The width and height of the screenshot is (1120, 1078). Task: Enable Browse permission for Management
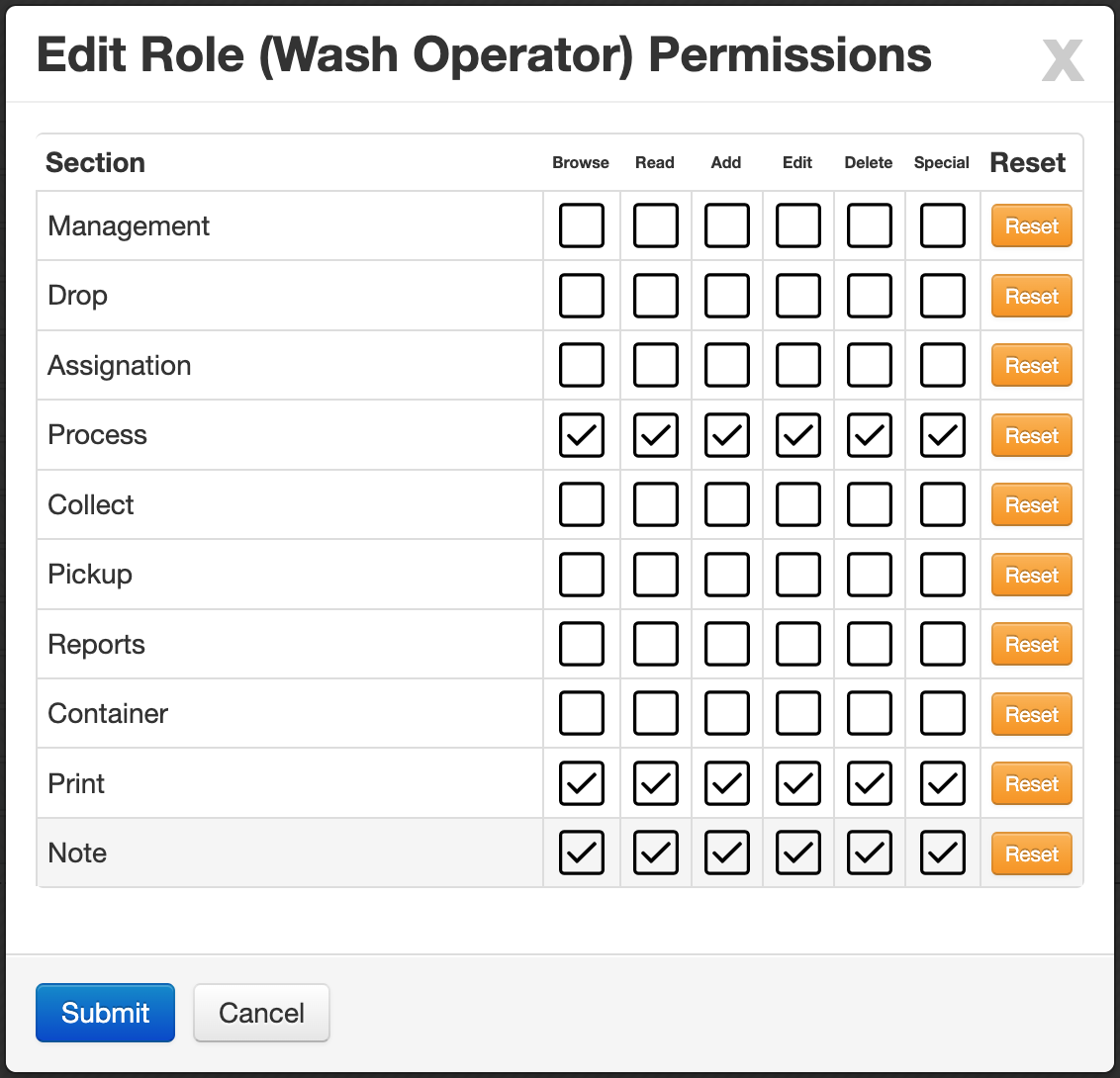[582, 225]
